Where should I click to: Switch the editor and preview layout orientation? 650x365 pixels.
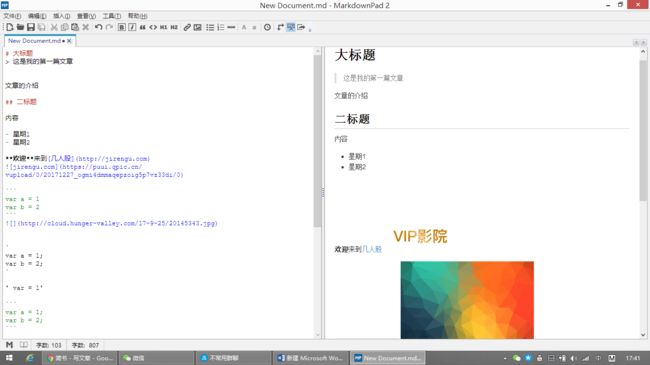(x=280, y=27)
